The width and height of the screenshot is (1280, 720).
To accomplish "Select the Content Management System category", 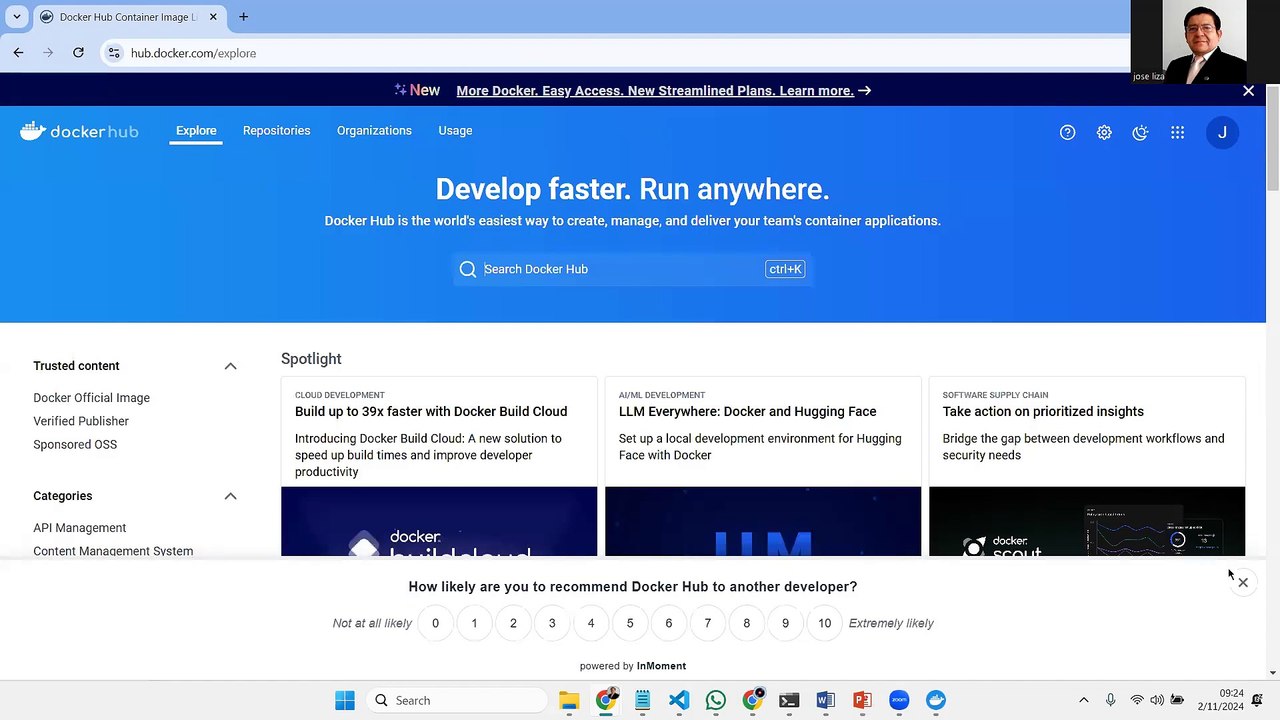I will point(113,551).
